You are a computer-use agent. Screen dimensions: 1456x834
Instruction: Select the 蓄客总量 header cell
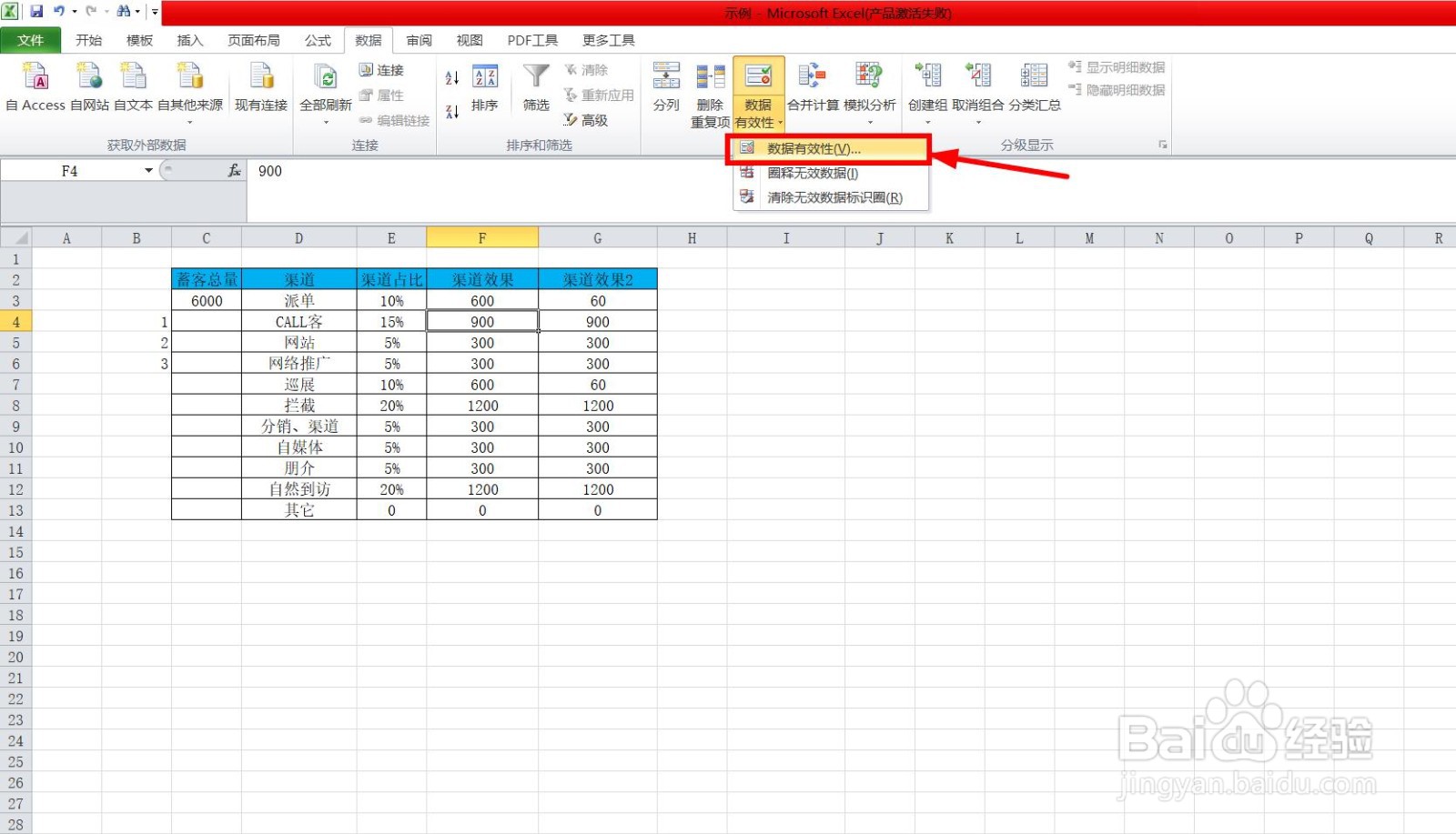pos(207,280)
